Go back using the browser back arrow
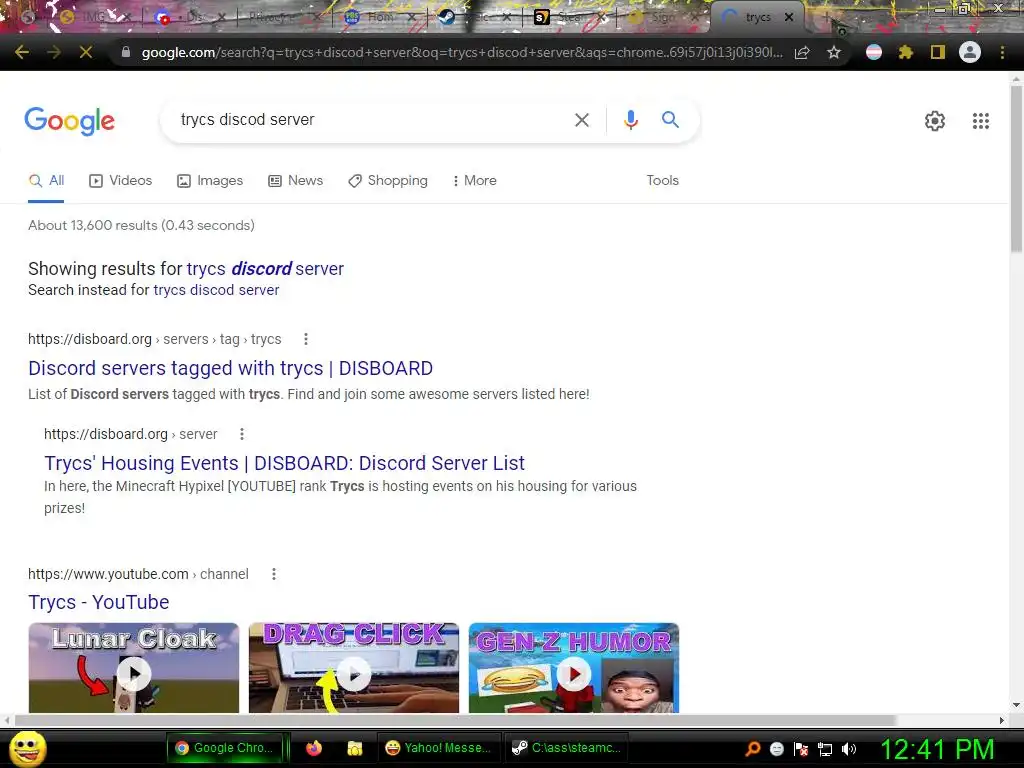Screen dimensions: 1024x768 [x=22, y=52]
